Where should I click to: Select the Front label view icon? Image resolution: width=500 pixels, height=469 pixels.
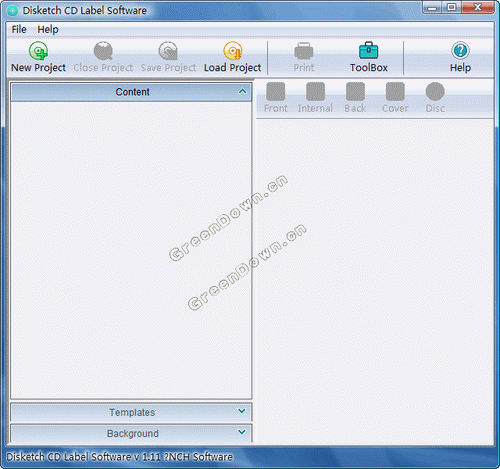(x=276, y=91)
